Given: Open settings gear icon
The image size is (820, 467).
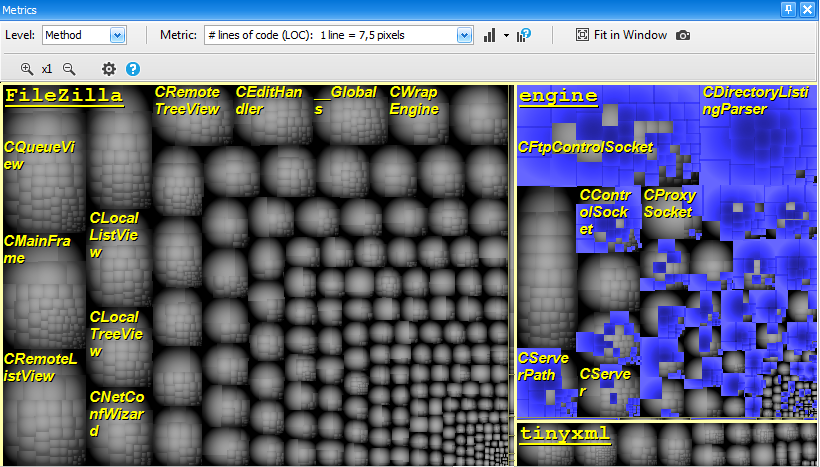Looking at the screenshot, I should [109, 69].
